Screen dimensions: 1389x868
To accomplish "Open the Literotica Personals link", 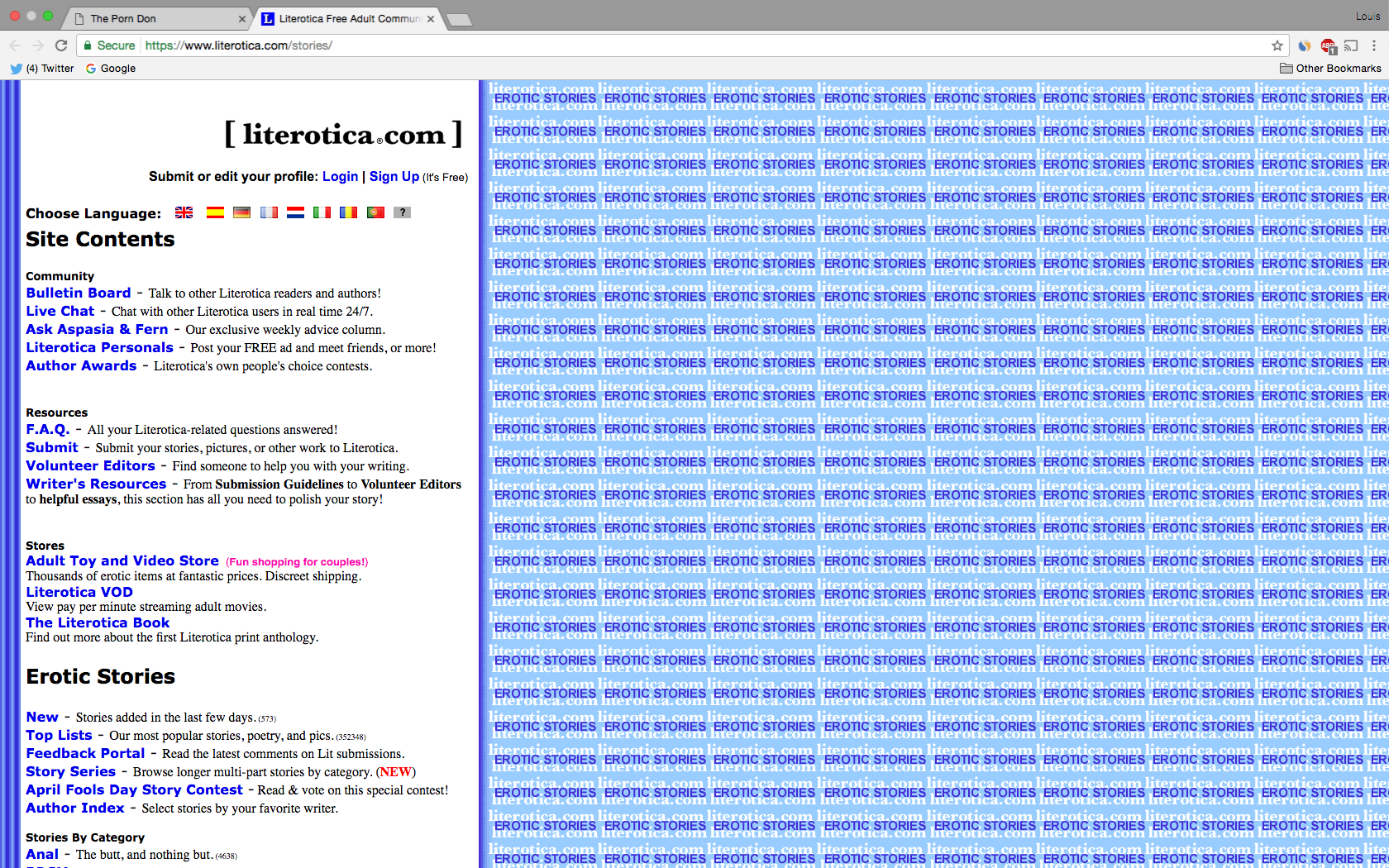I will 99,347.
